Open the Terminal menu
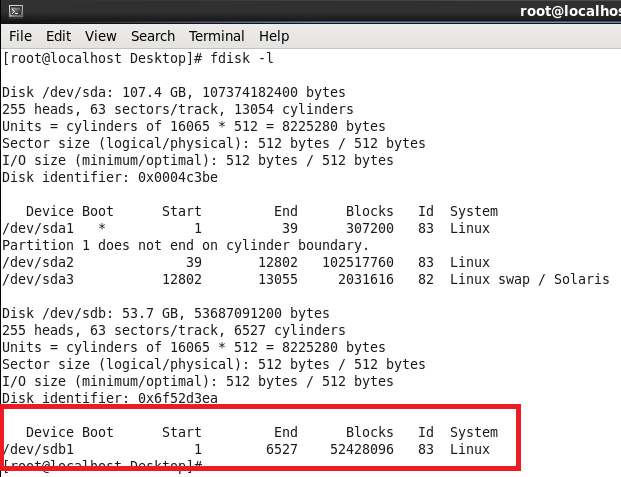 pos(216,36)
